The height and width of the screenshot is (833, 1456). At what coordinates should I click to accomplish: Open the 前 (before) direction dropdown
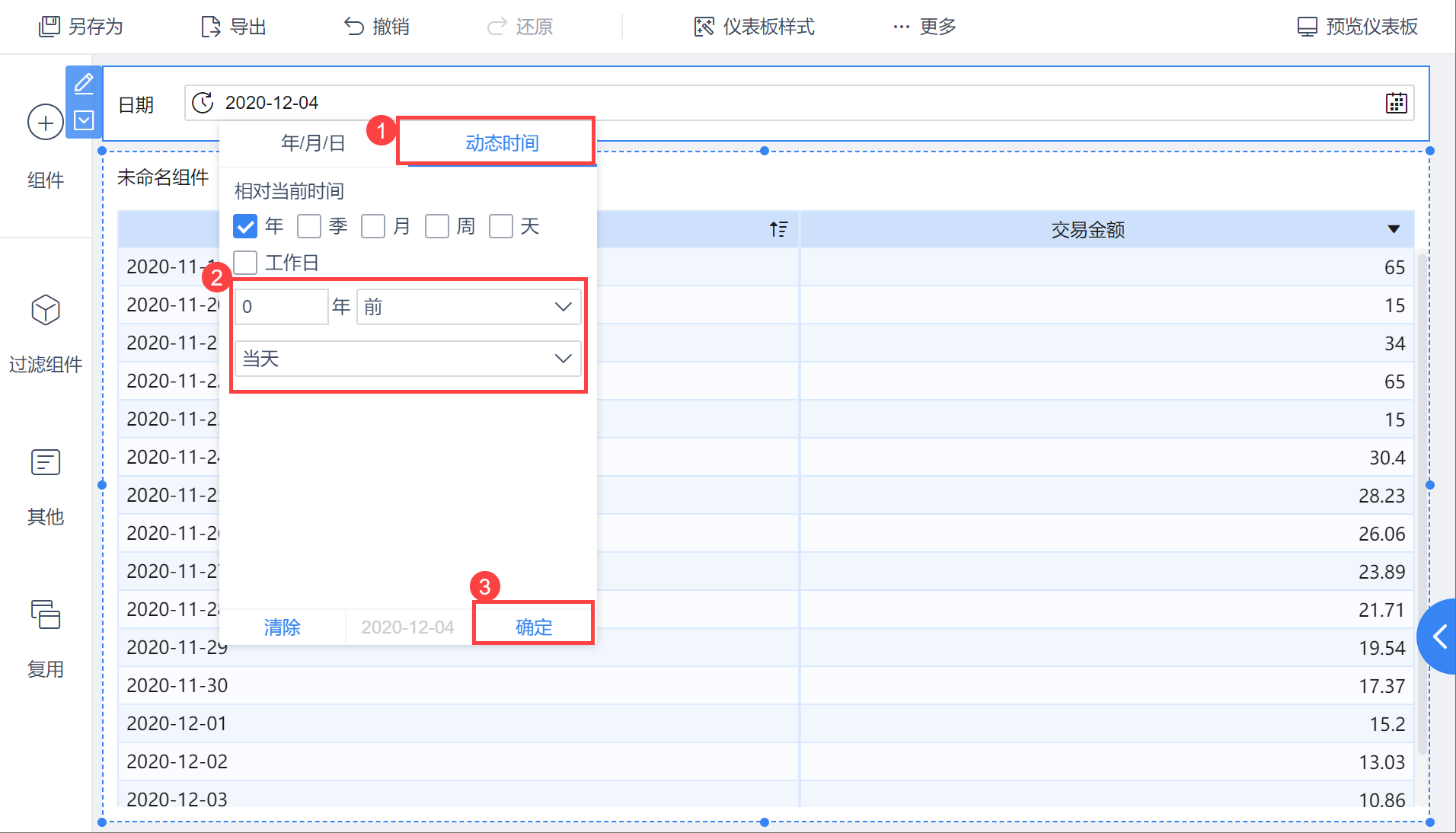(x=469, y=307)
